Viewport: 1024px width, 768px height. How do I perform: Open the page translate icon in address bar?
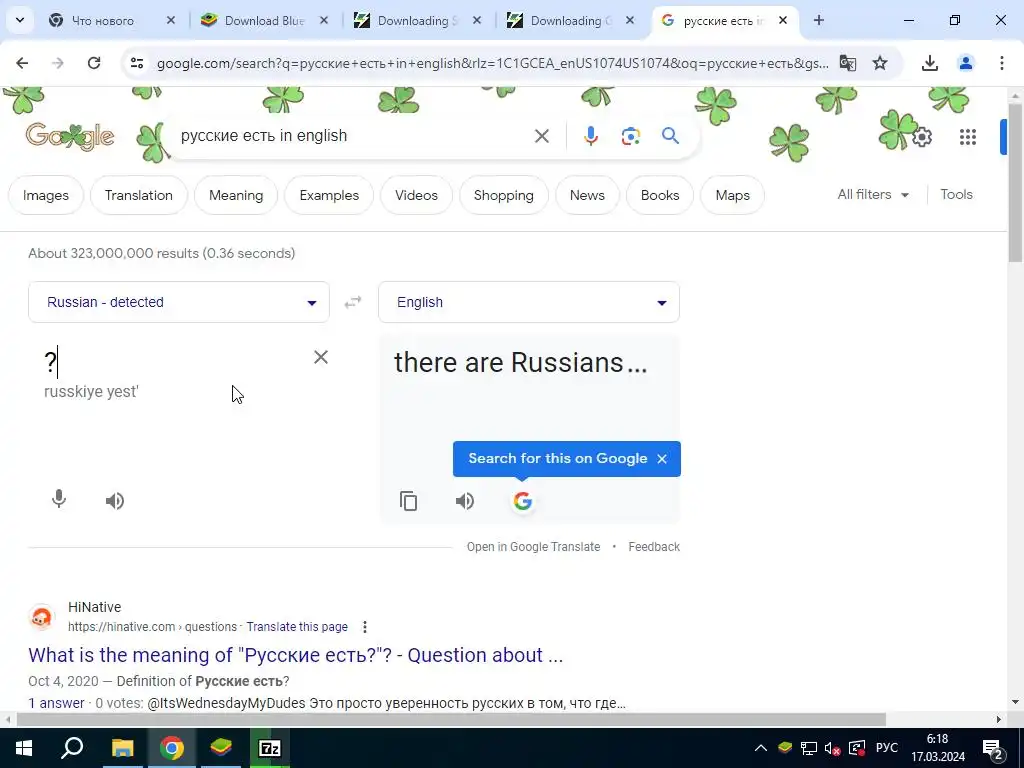(848, 63)
